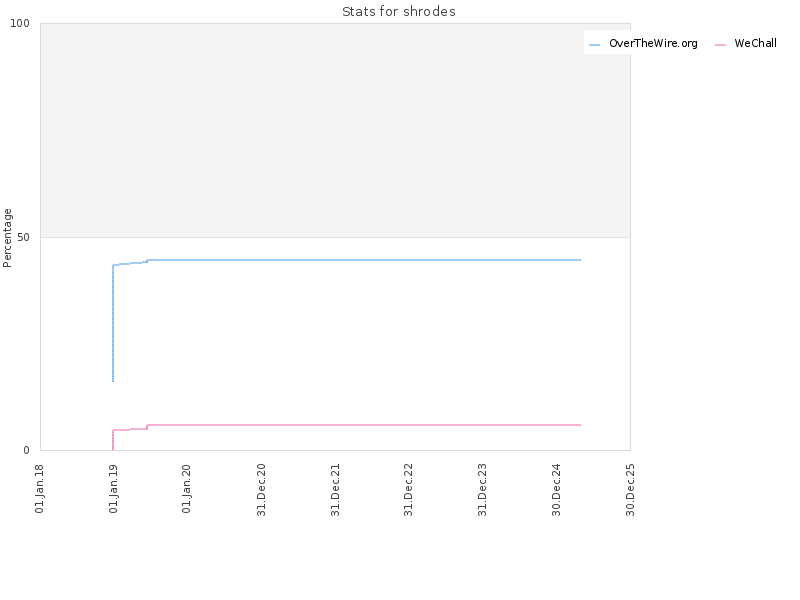Click the 01.Jan.20 x-axis date label

tap(187, 489)
